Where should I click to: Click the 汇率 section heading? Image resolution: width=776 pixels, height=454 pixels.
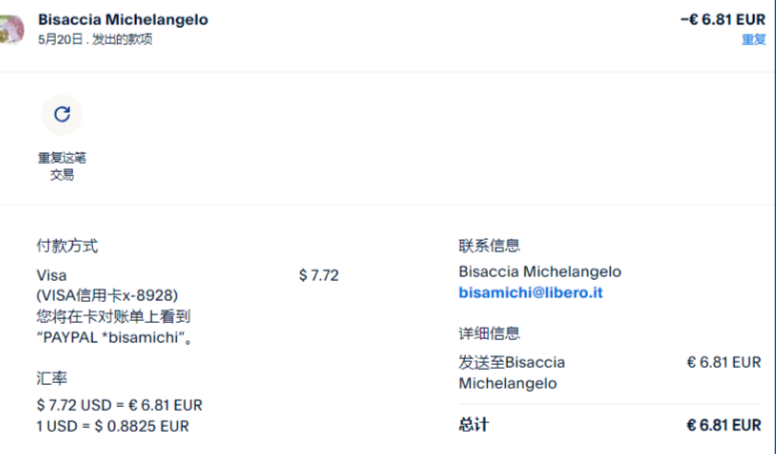coord(51,379)
